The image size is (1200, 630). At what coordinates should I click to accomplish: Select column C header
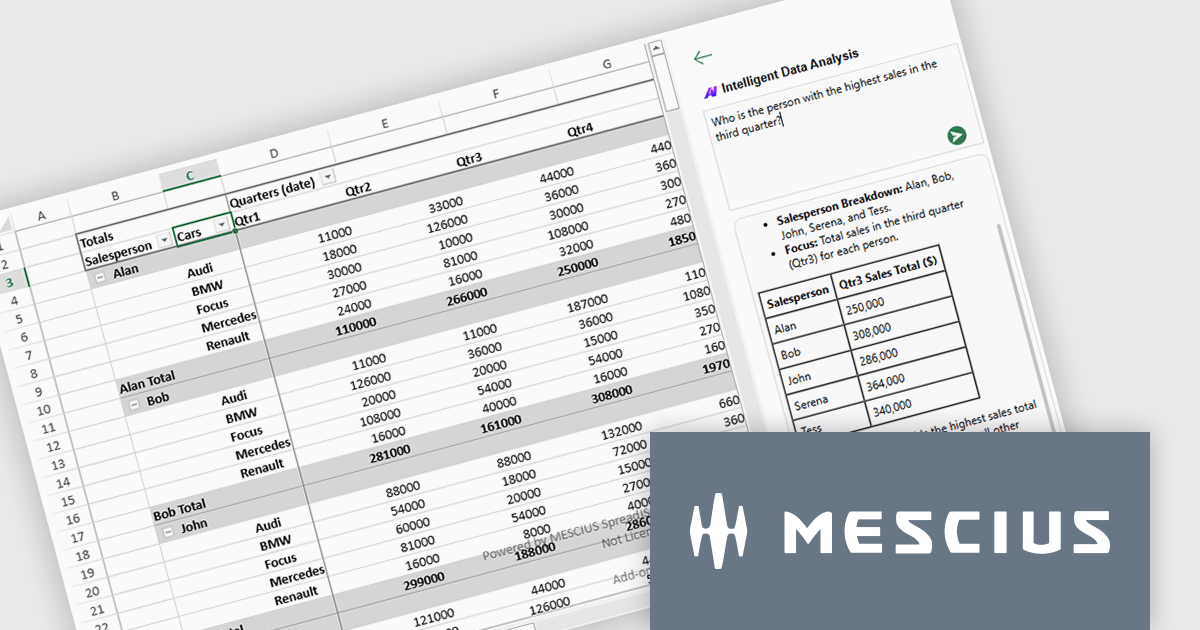[x=190, y=177]
